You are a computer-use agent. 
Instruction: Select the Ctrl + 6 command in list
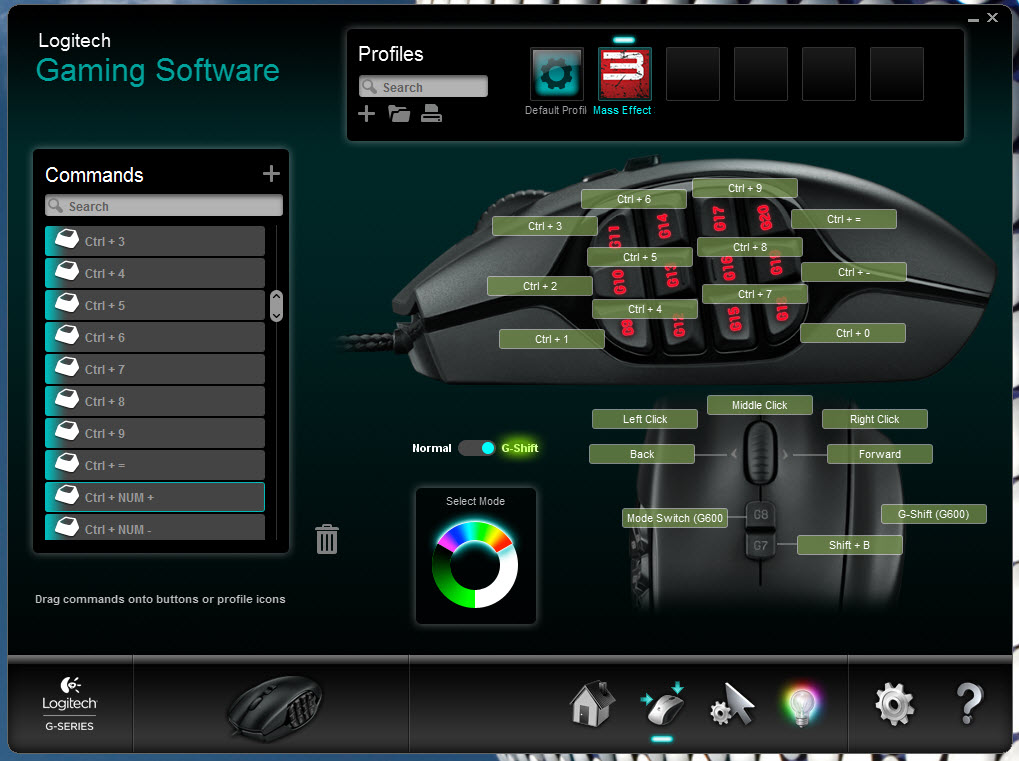point(155,337)
